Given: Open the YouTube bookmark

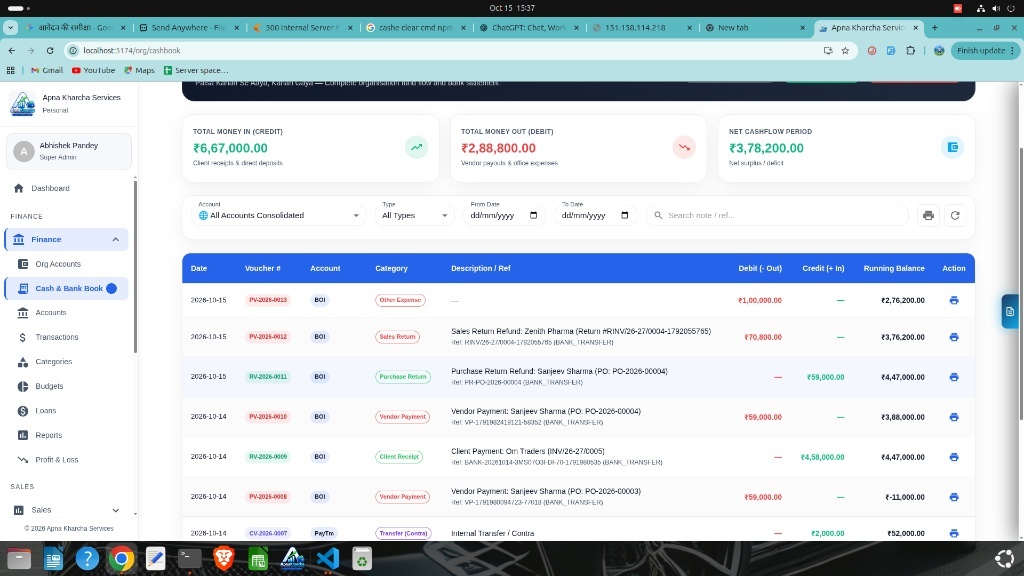Looking at the screenshot, I should point(93,70).
